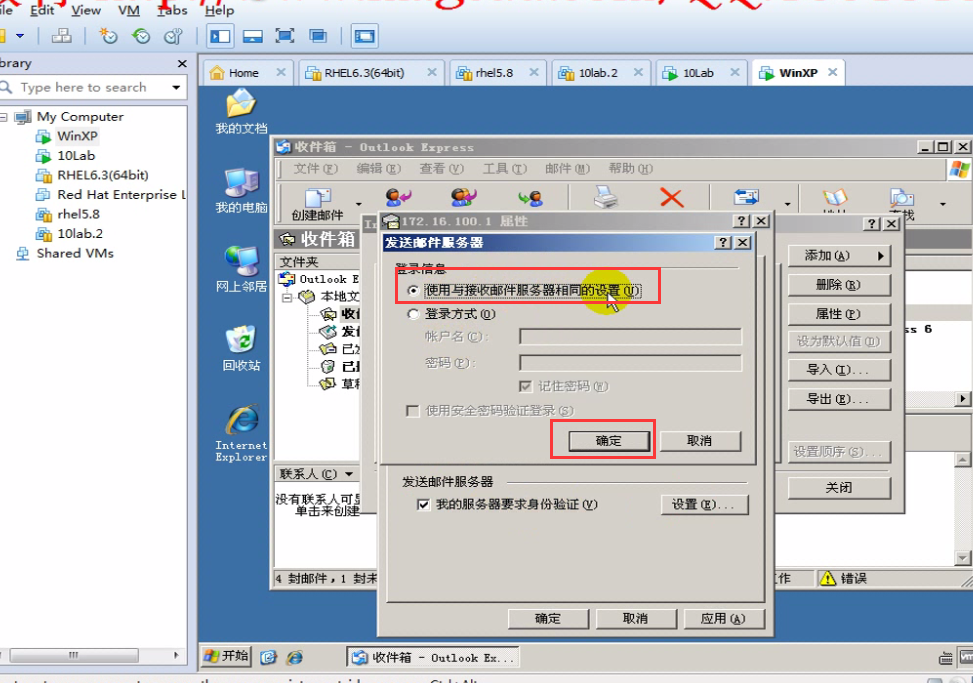Open the VM menu in VMware
This screenshot has height=683, width=973.
pos(128,11)
